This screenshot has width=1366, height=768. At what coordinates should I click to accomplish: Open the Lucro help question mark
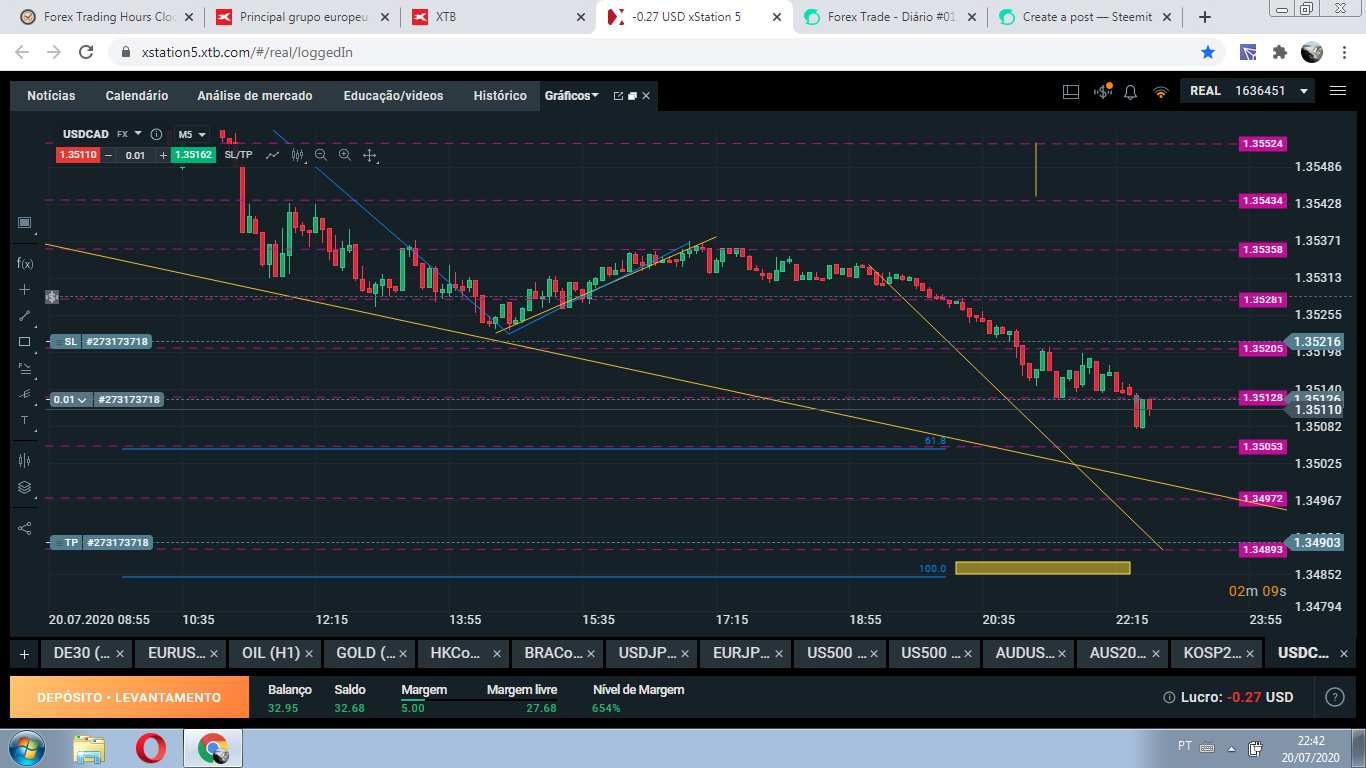[x=1334, y=697]
